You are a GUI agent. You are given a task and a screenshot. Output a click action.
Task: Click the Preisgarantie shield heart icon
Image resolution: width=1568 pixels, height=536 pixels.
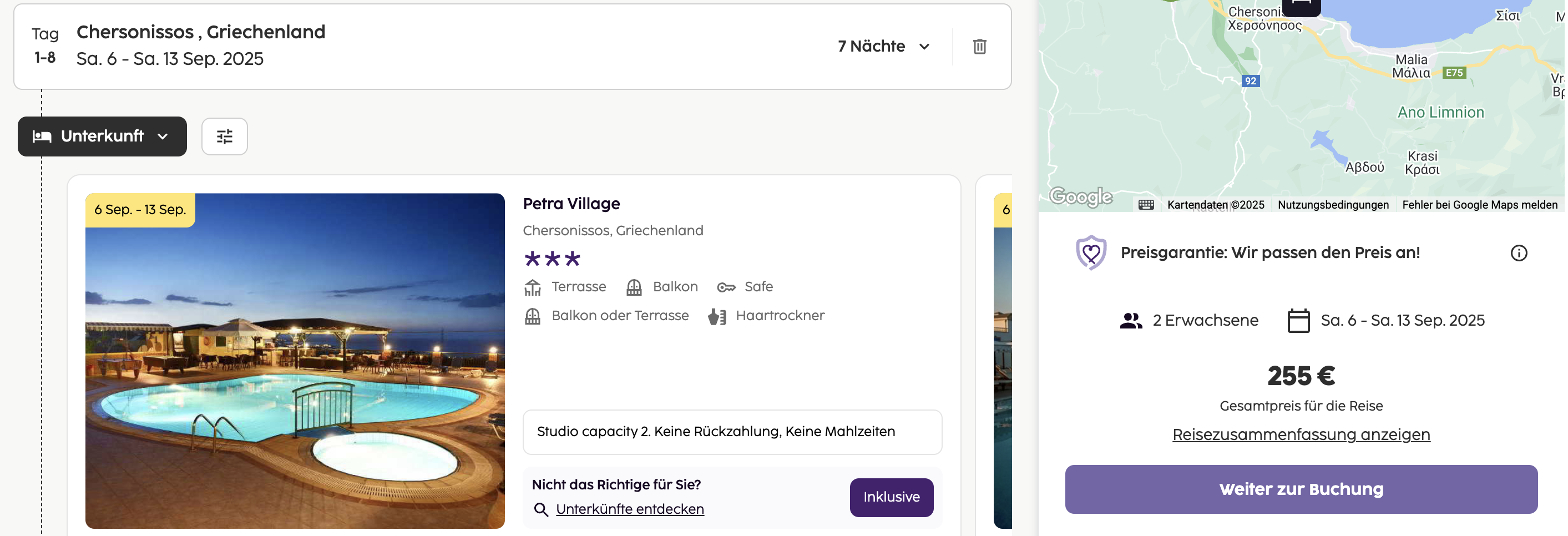coord(1090,252)
